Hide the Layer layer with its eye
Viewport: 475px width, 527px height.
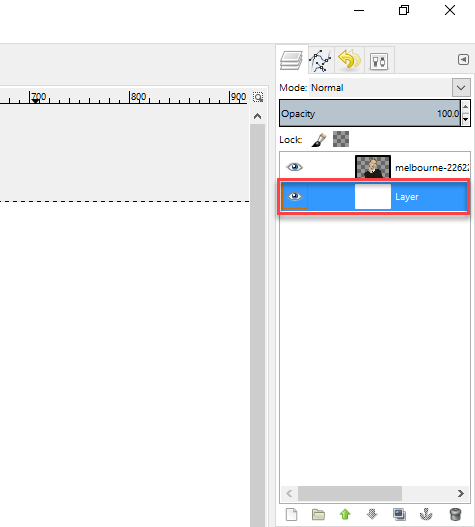[x=294, y=196]
